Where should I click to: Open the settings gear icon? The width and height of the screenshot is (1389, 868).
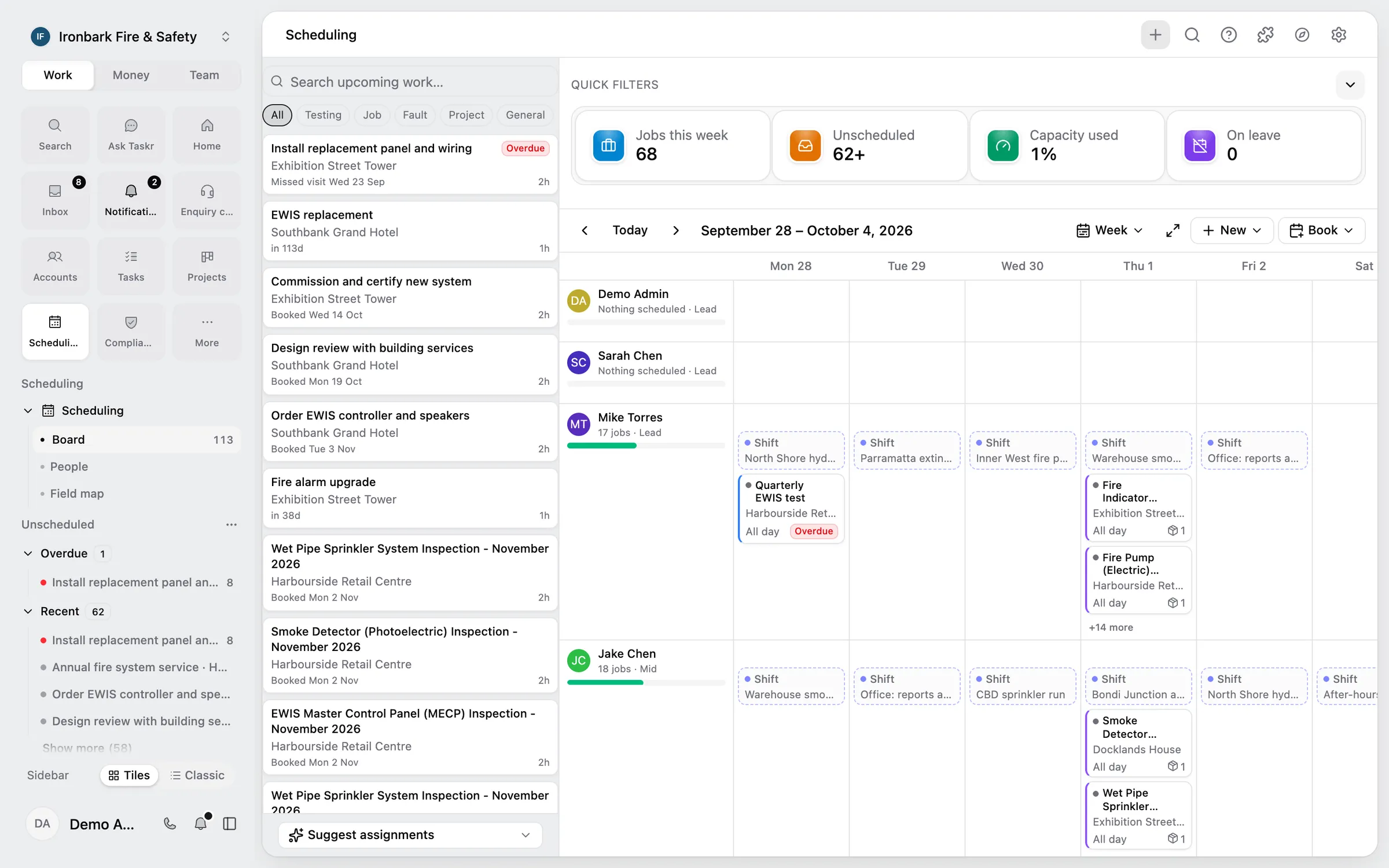click(1339, 35)
